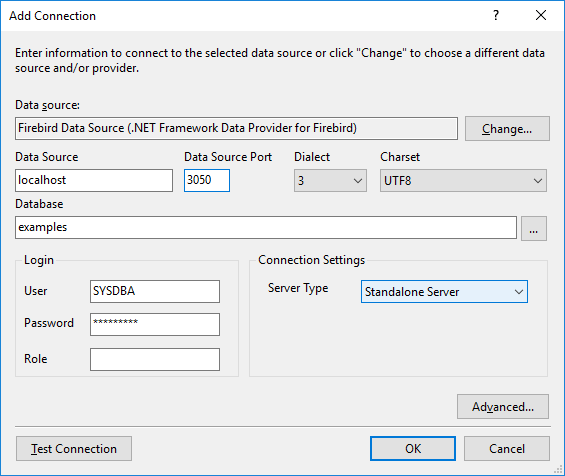Image resolution: width=565 pixels, height=476 pixels.
Task: Open the Charset UTF8 dropdown
Action: (x=463, y=181)
